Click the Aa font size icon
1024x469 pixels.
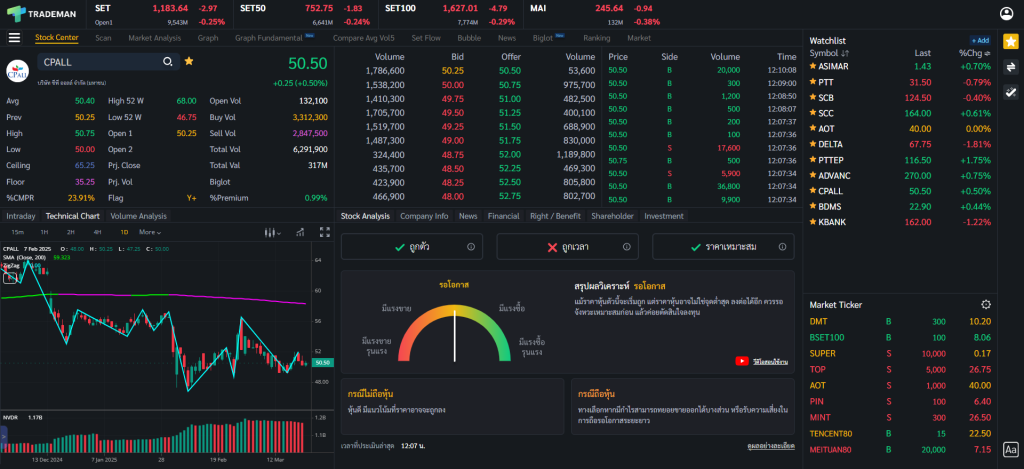(x=1010, y=450)
